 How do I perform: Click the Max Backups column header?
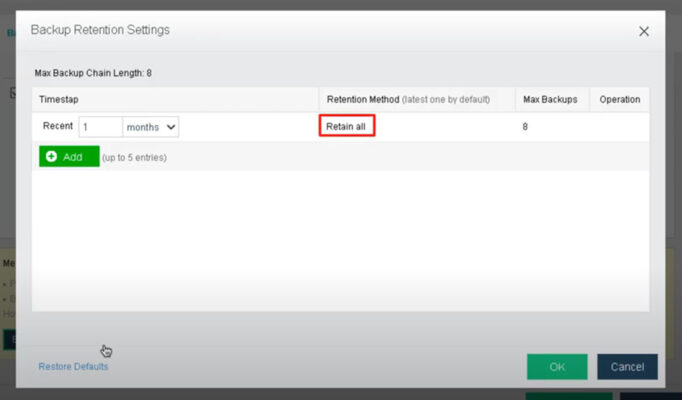tap(550, 100)
